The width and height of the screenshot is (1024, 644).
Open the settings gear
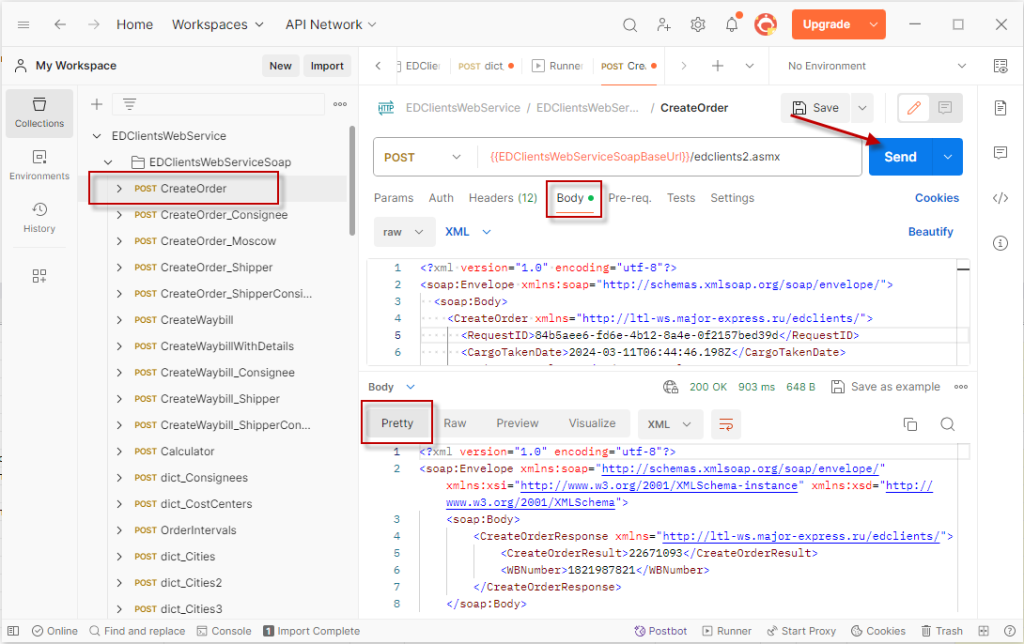(x=697, y=25)
